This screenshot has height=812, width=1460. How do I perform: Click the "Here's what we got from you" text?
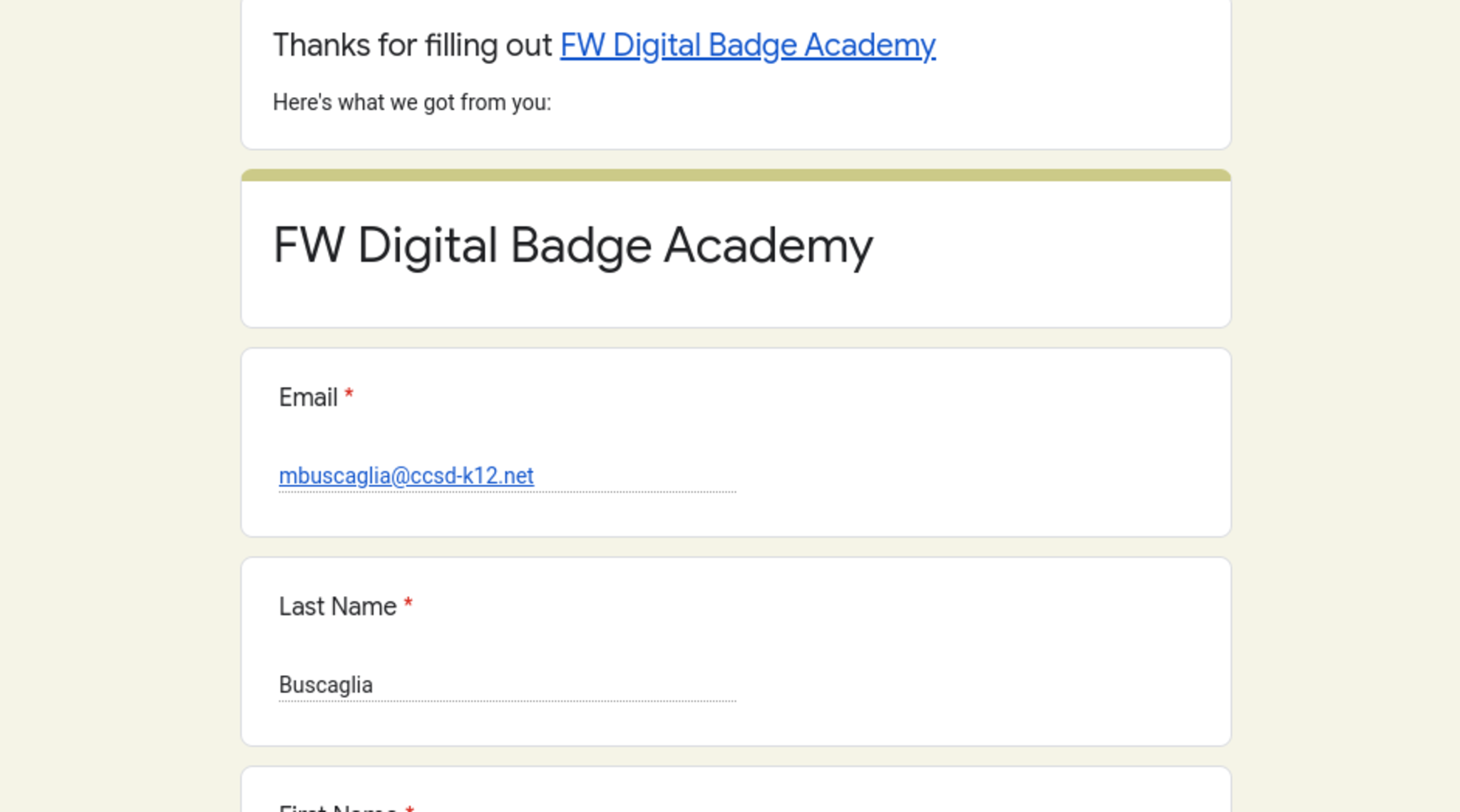[x=411, y=103]
